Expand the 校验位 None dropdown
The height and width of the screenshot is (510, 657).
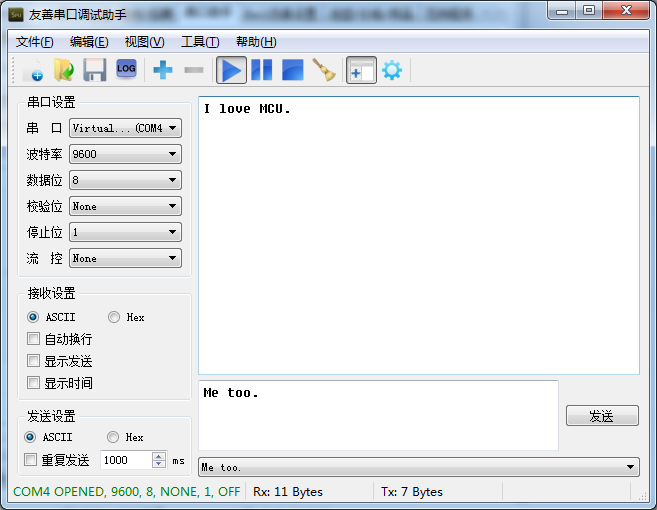coord(125,206)
